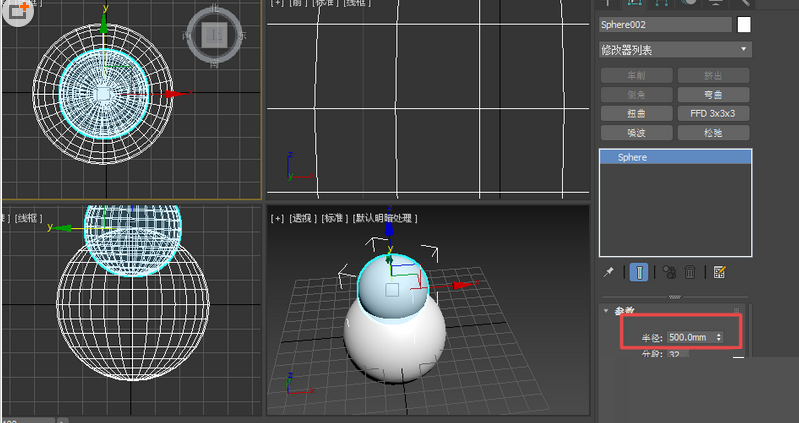The width and height of the screenshot is (799, 423).
Task: Click the white object color swatch
Action: 743,24
